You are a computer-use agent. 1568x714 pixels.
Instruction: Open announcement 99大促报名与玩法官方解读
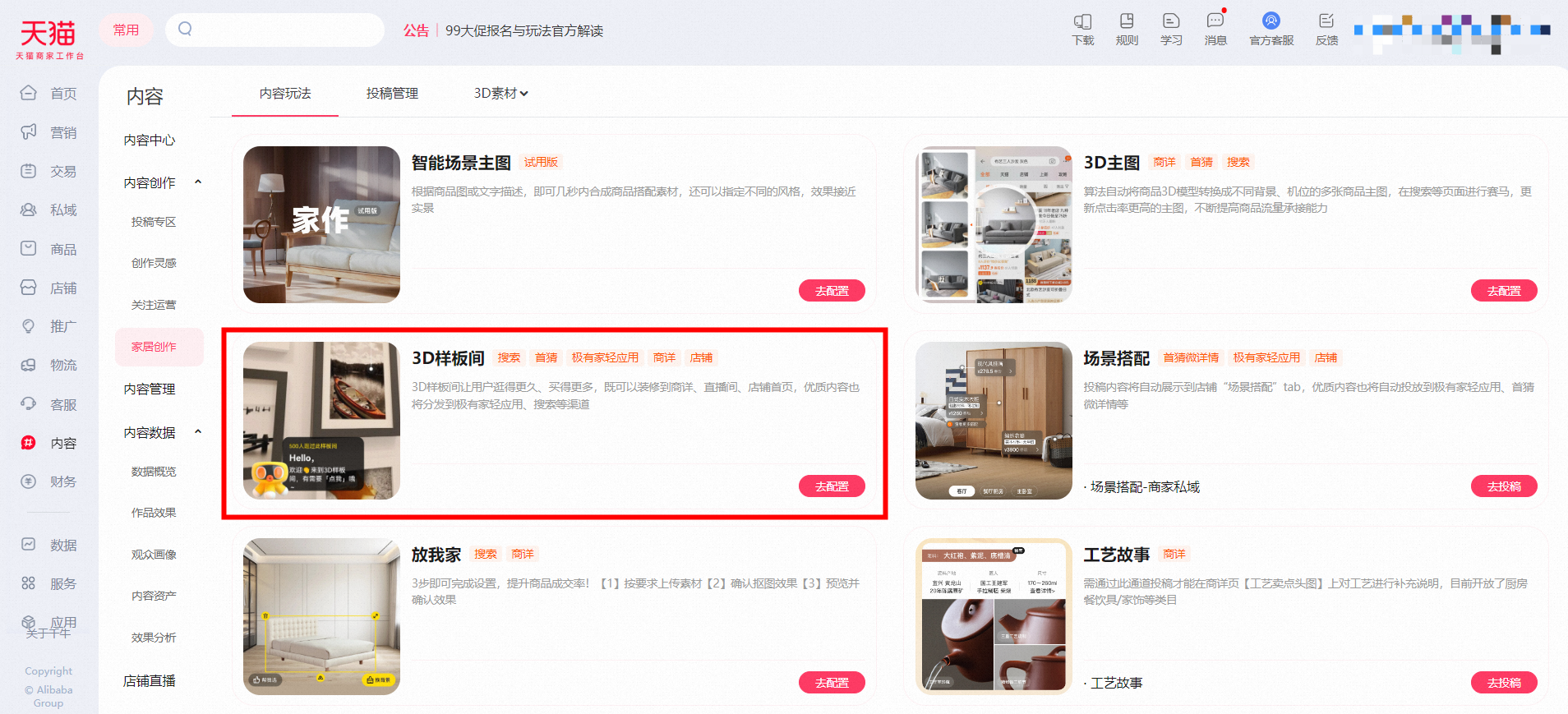(x=524, y=30)
